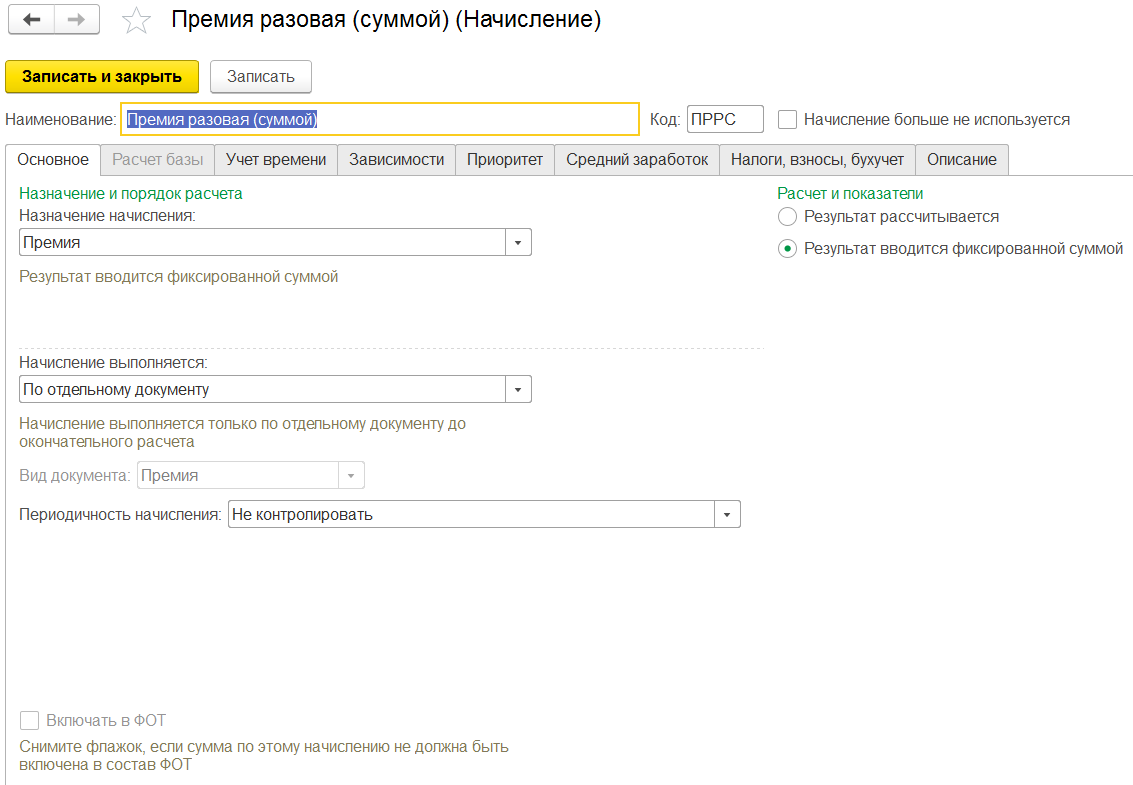
Task: Click the forward navigation arrow
Action: 76,20
